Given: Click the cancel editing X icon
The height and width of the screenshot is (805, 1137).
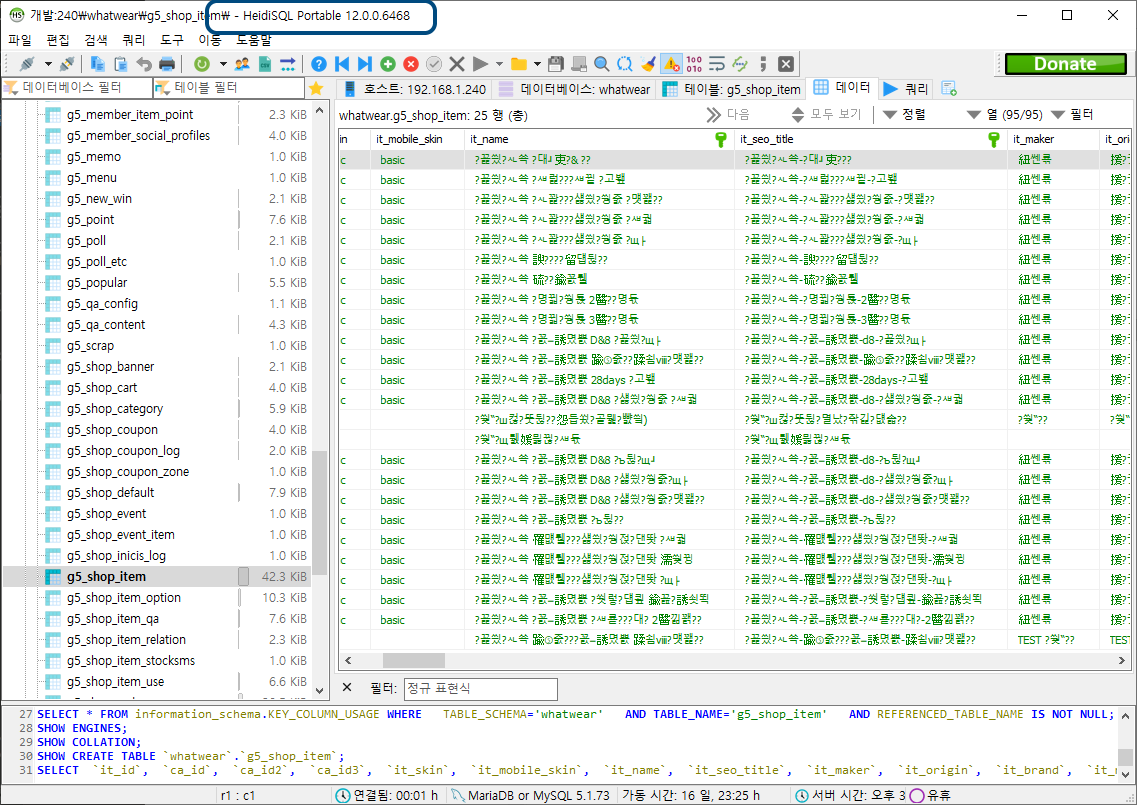Looking at the screenshot, I should point(457,64).
